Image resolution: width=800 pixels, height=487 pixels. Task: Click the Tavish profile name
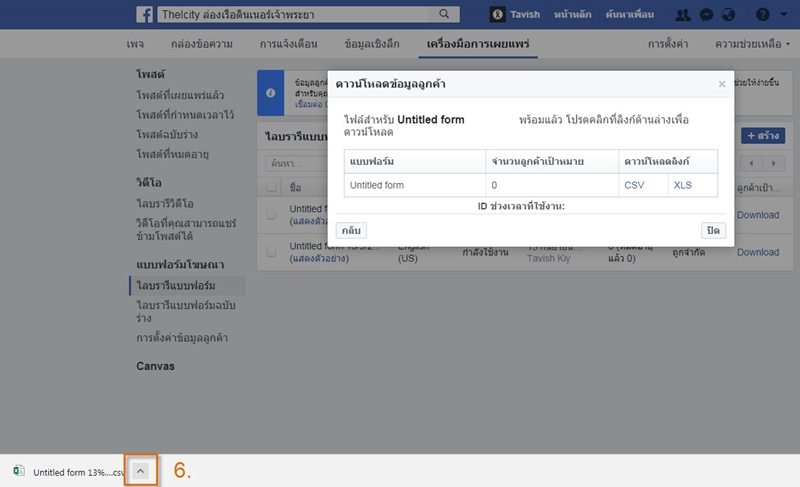(525, 14)
